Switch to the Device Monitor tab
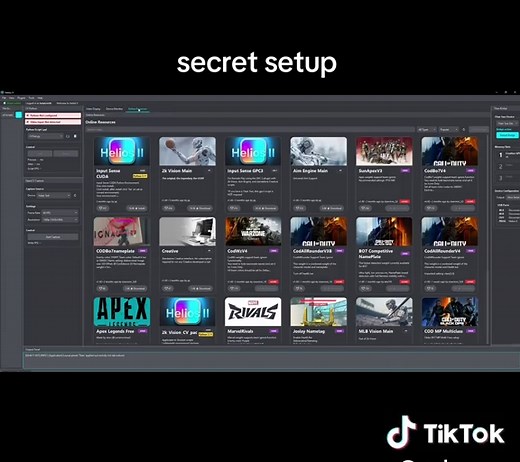The height and width of the screenshot is (462, 520). tap(114, 109)
